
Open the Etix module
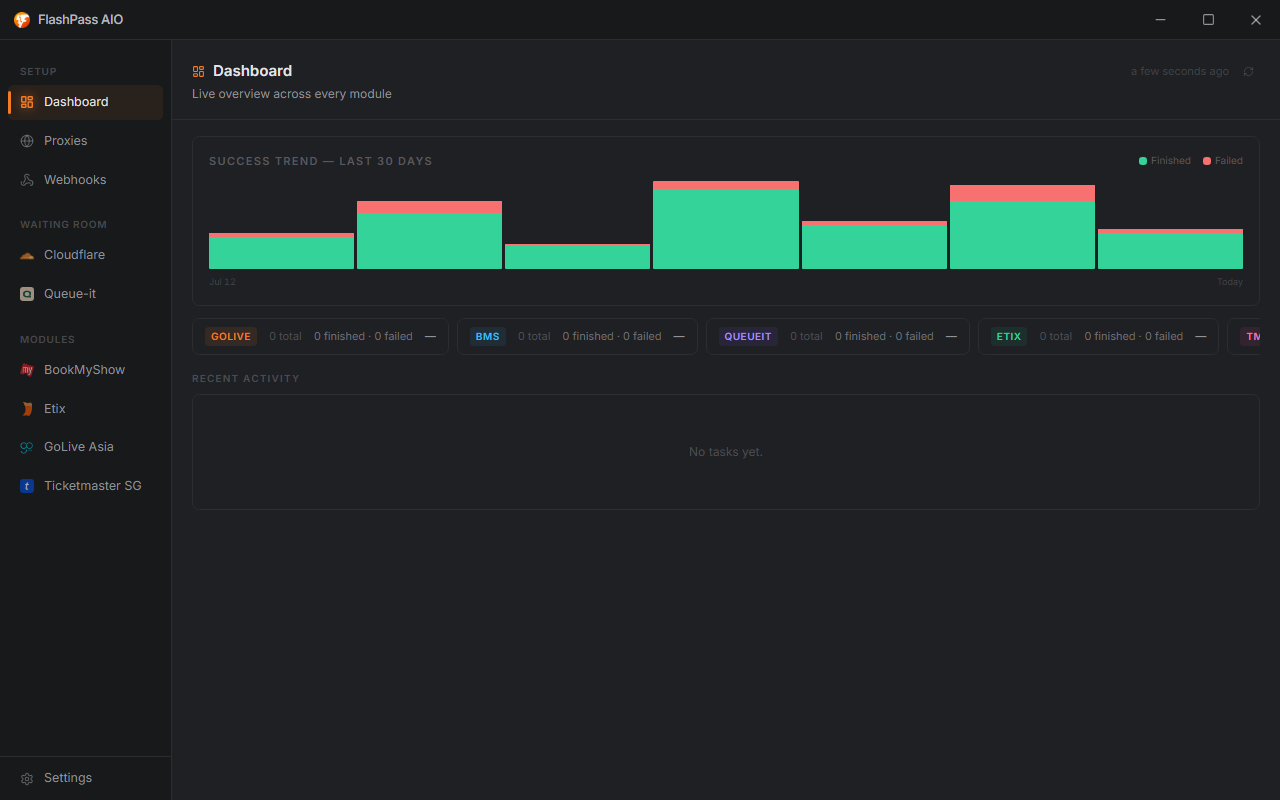coord(85,409)
